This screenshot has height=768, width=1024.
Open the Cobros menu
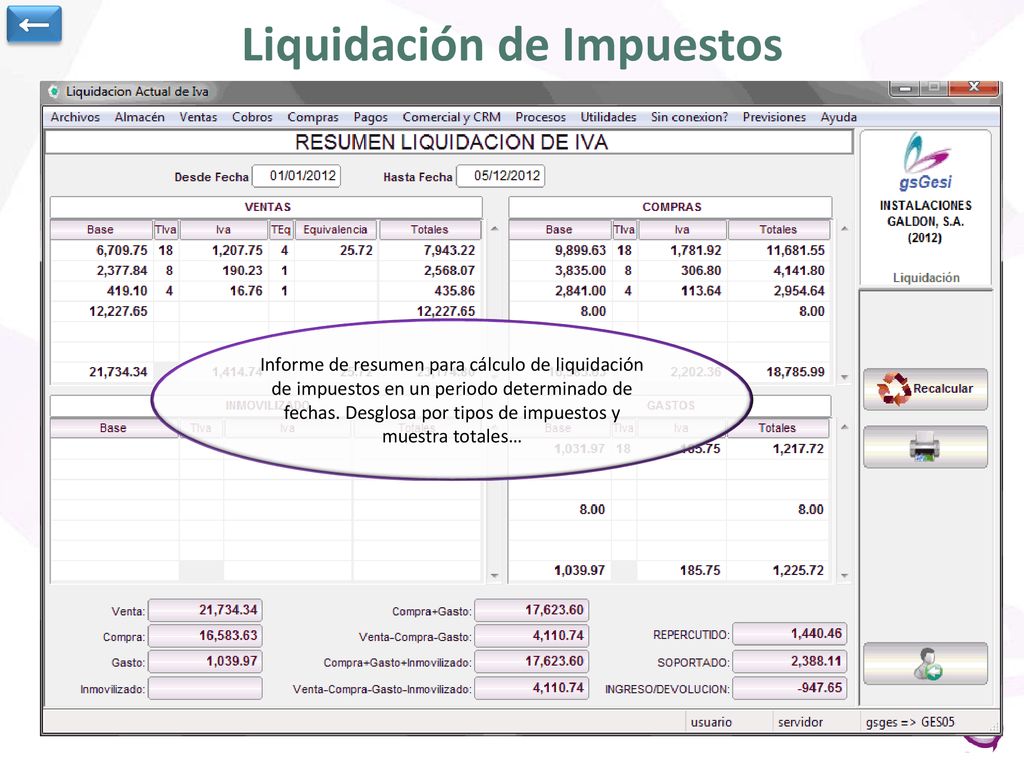(252, 117)
